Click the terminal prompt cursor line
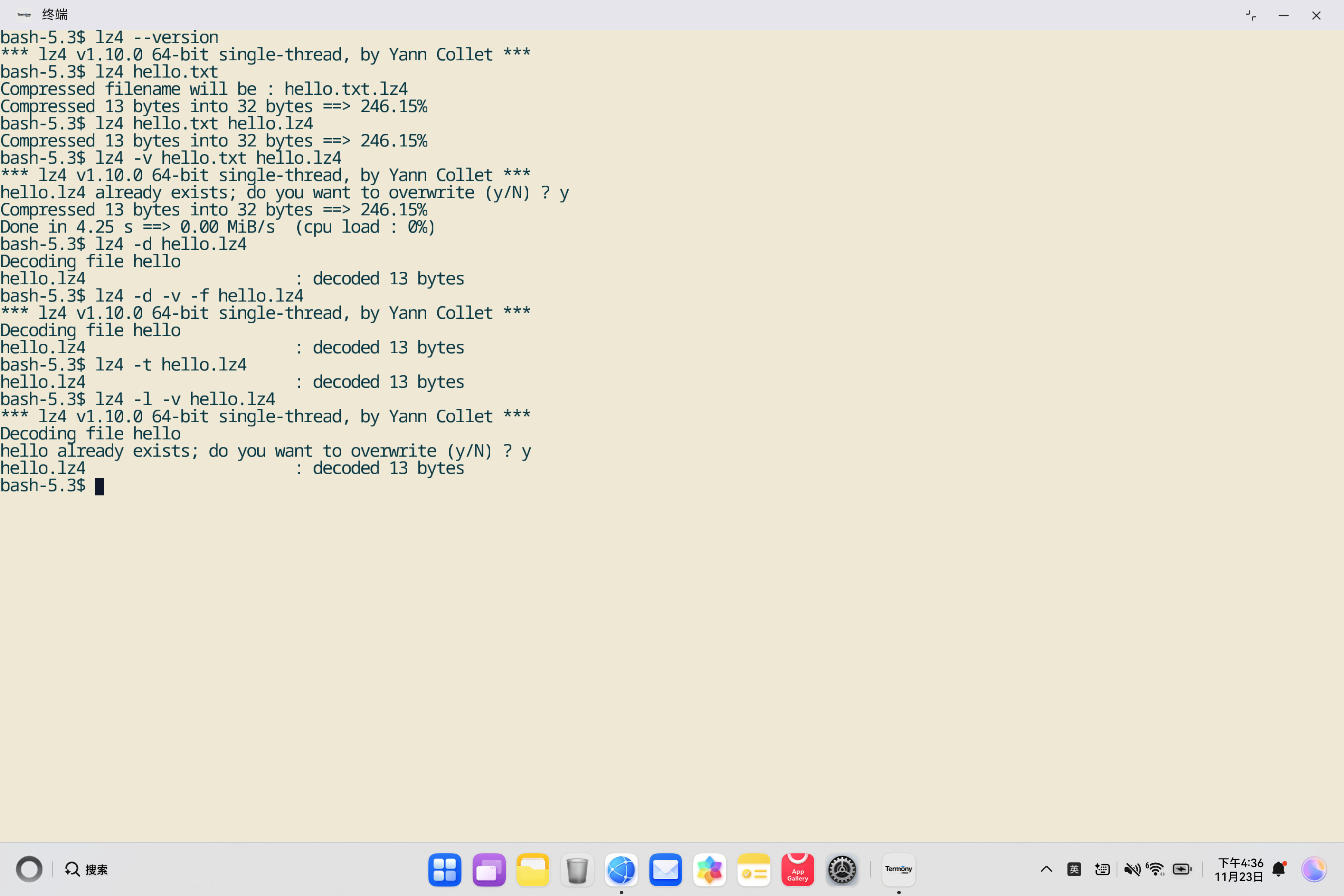1344x896 pixels. (100, 486)
